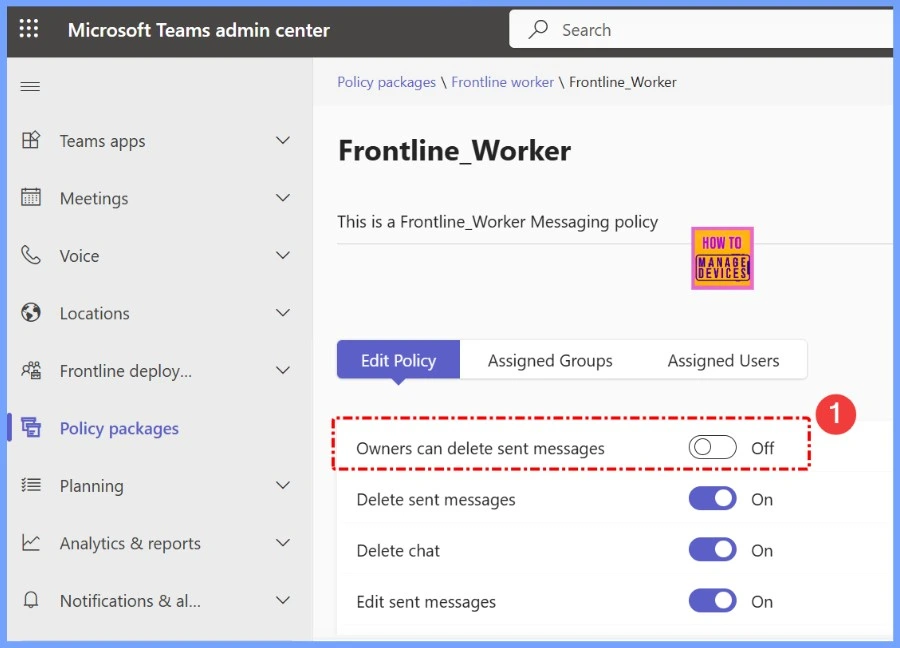Click the Edit sent messages label

[426, 602]
